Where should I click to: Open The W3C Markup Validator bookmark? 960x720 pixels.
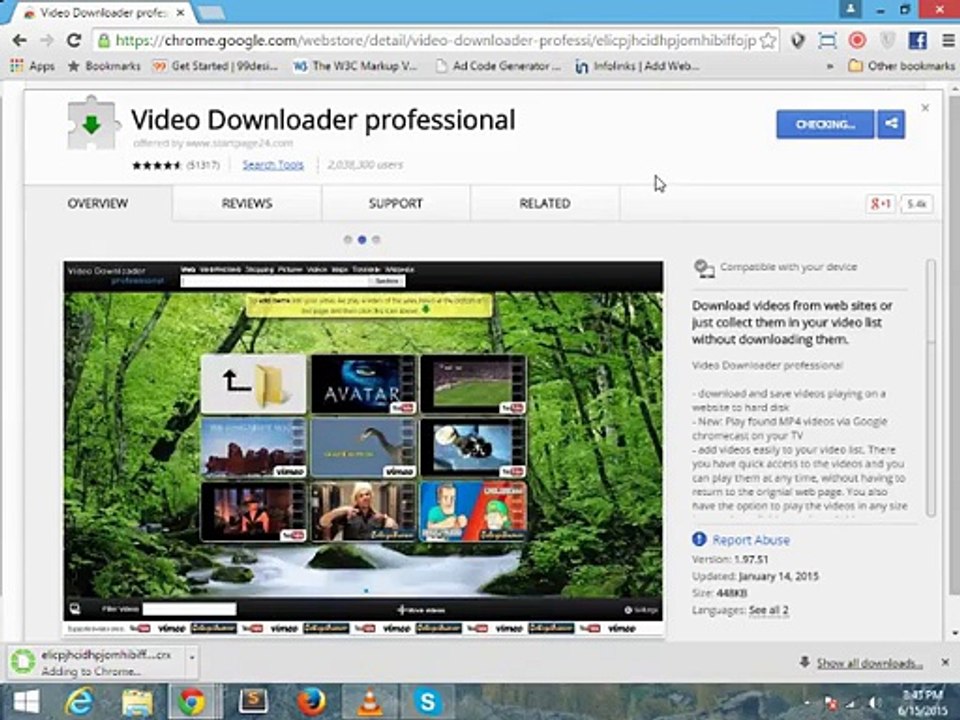point(355,66)
